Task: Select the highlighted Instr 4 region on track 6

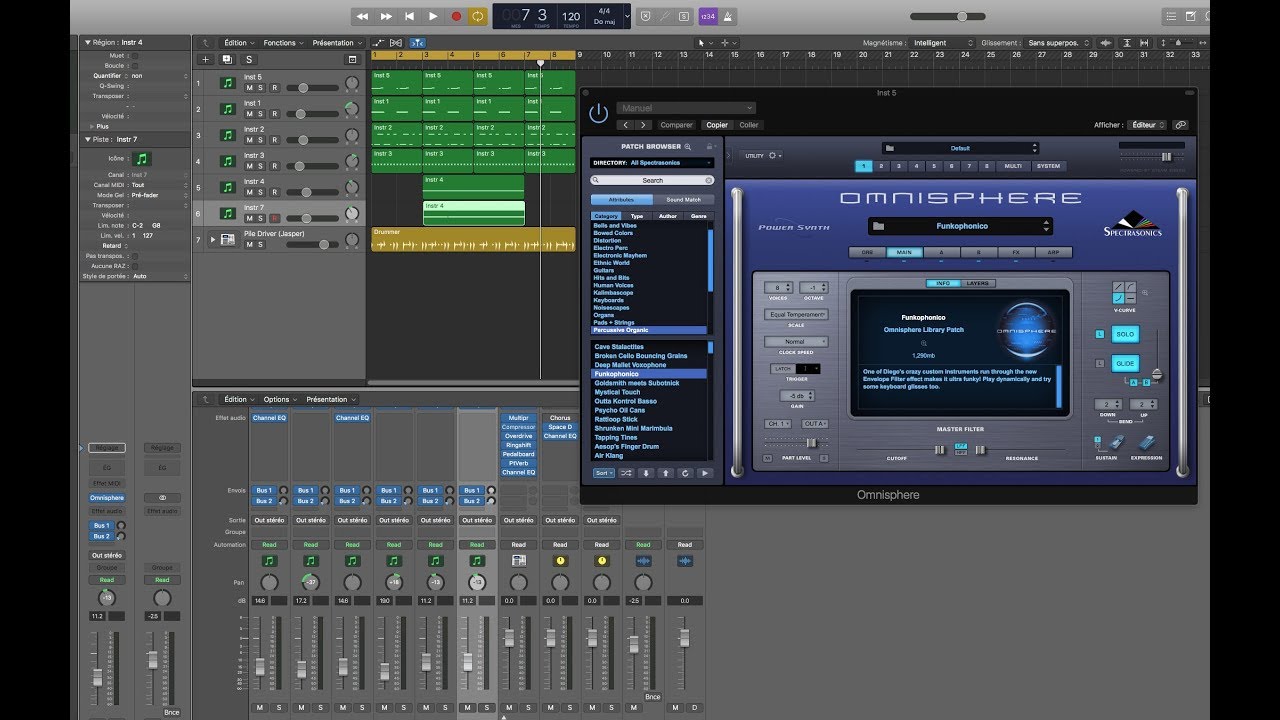Action: click(474, 213)
